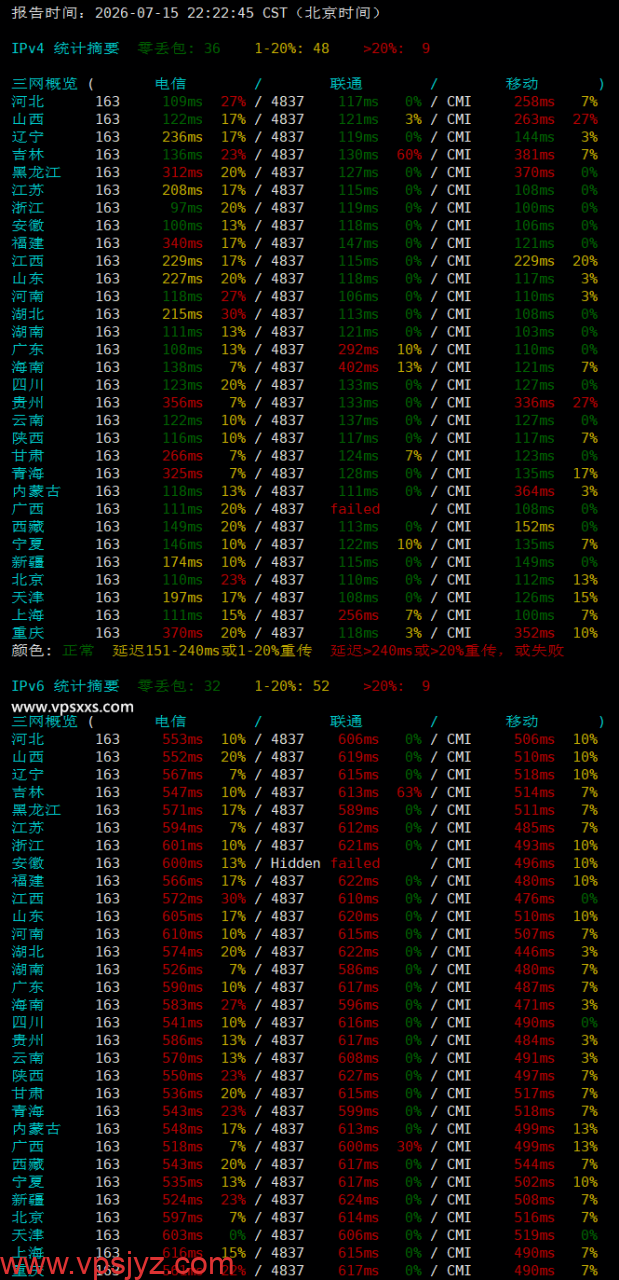Viewport: 619px width, 1280px height.
Task: Click the 'Hidden' ASN in the 安徽 row
Action: click(x=296, y=863)
